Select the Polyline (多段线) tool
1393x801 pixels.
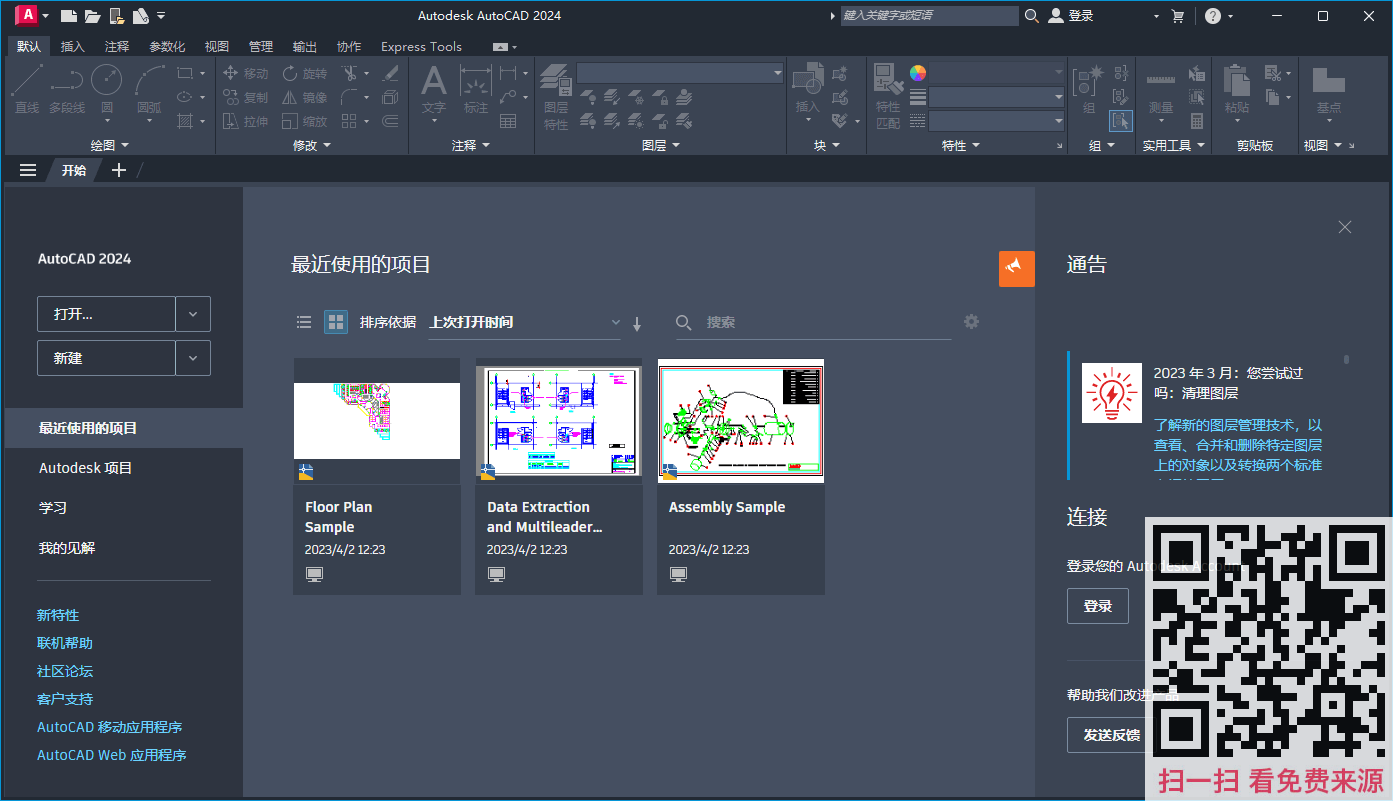tap(67, 90)
